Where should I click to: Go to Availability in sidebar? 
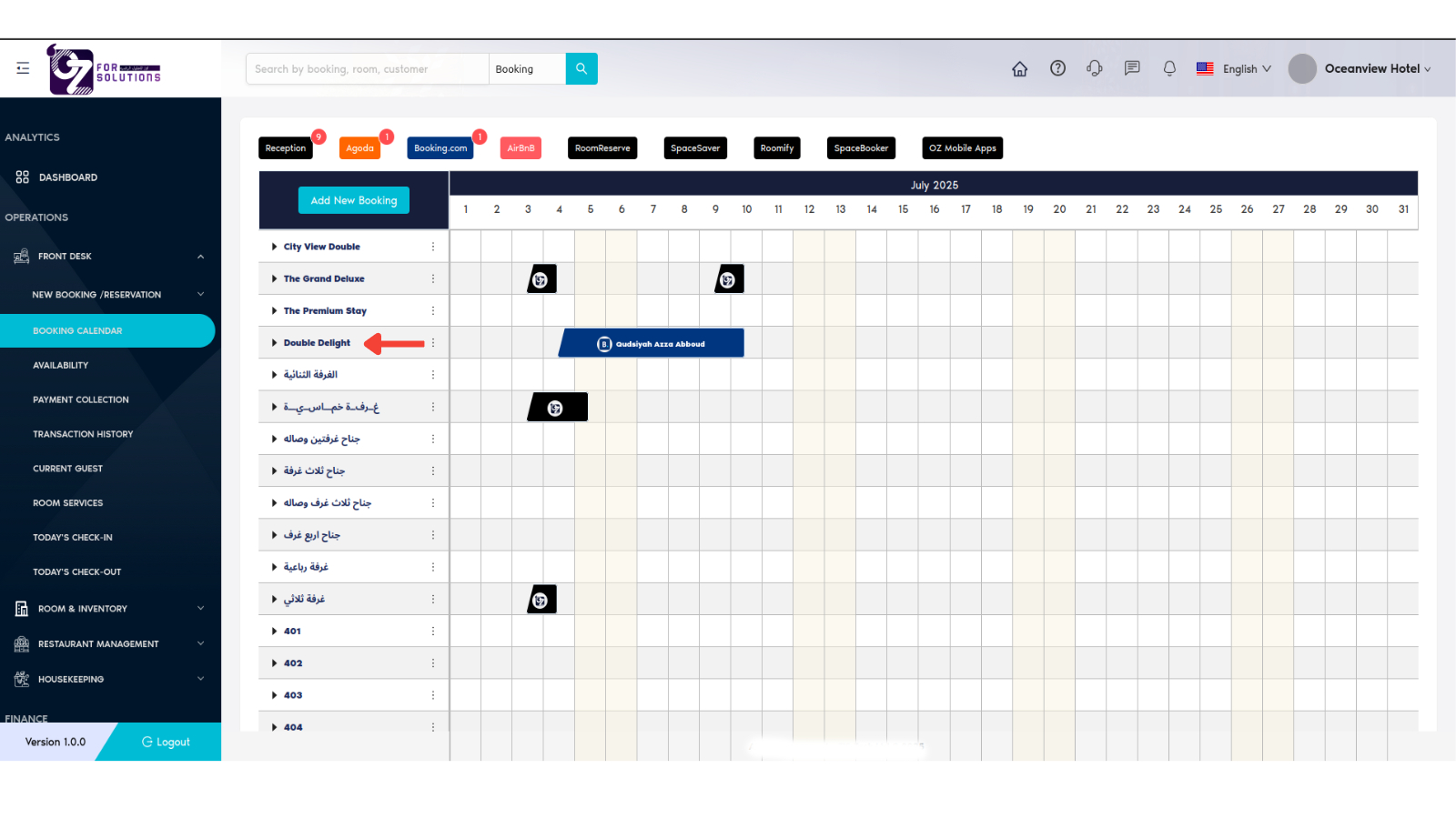point(61,366)
